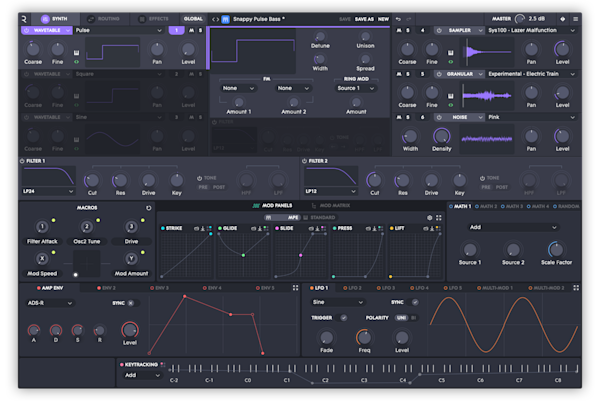This screenshot has height=401, width=600.
Task: Click the Filter 1 power icon
Action: pyautogui.click(x=24, y=160)
